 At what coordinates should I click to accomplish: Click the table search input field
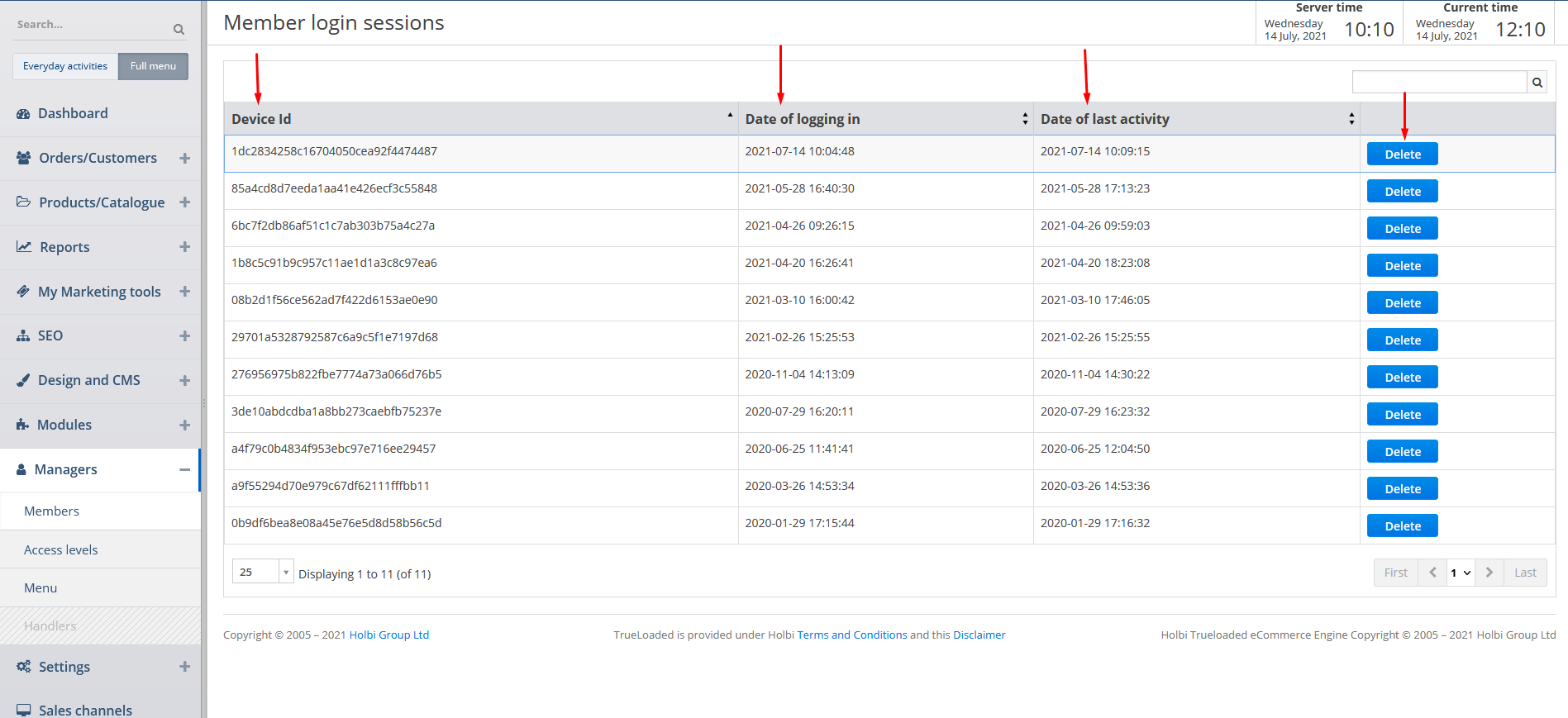click(1438, 82)
